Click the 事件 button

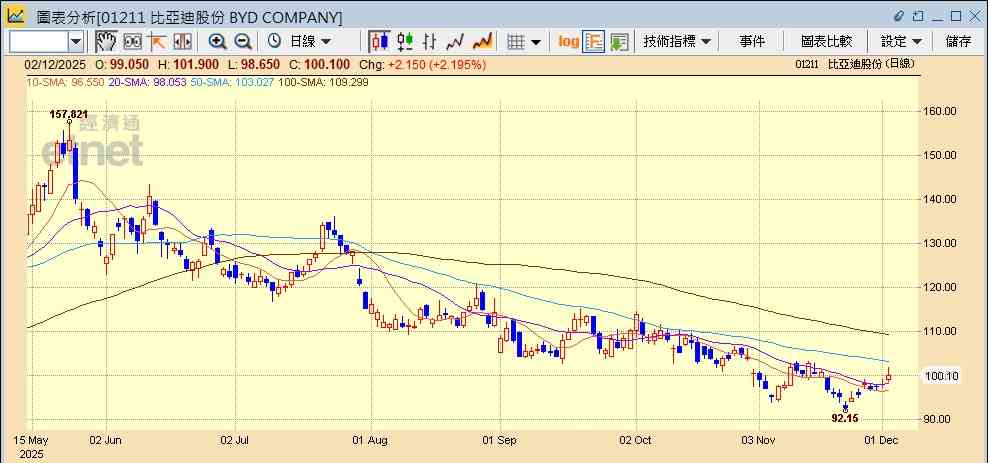coord(752,41)
